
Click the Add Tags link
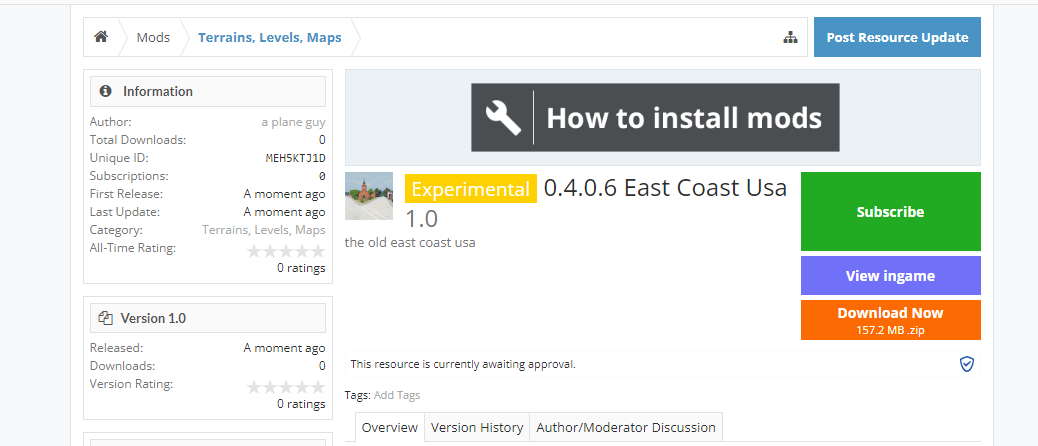(397, 395)
